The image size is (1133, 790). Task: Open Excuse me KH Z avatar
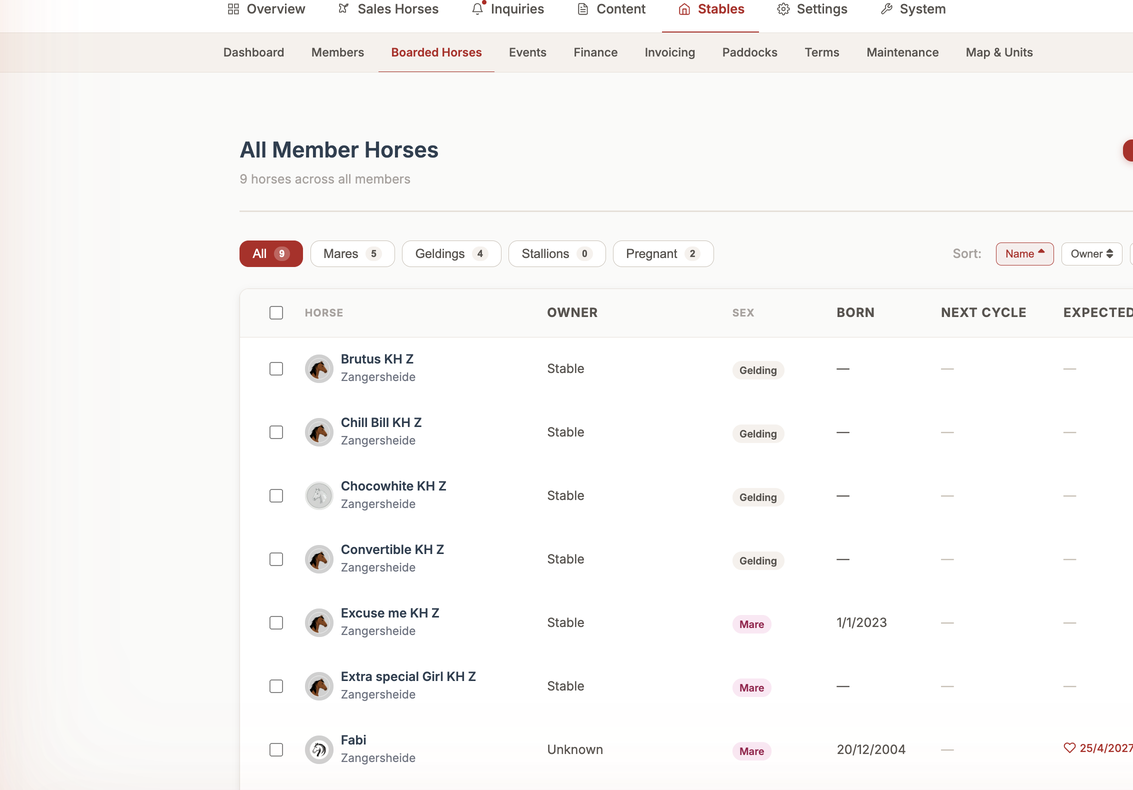319,623
